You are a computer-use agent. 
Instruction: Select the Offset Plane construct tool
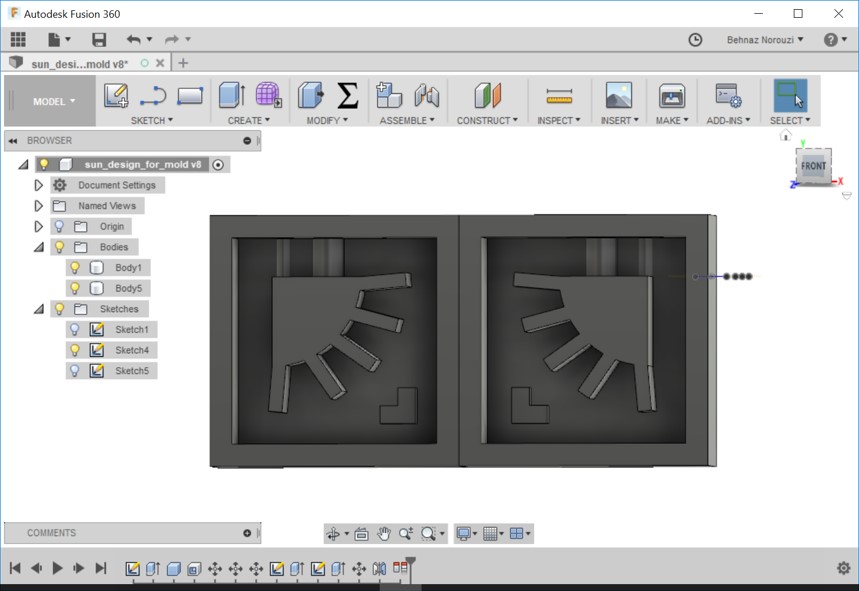coord(488,95)
